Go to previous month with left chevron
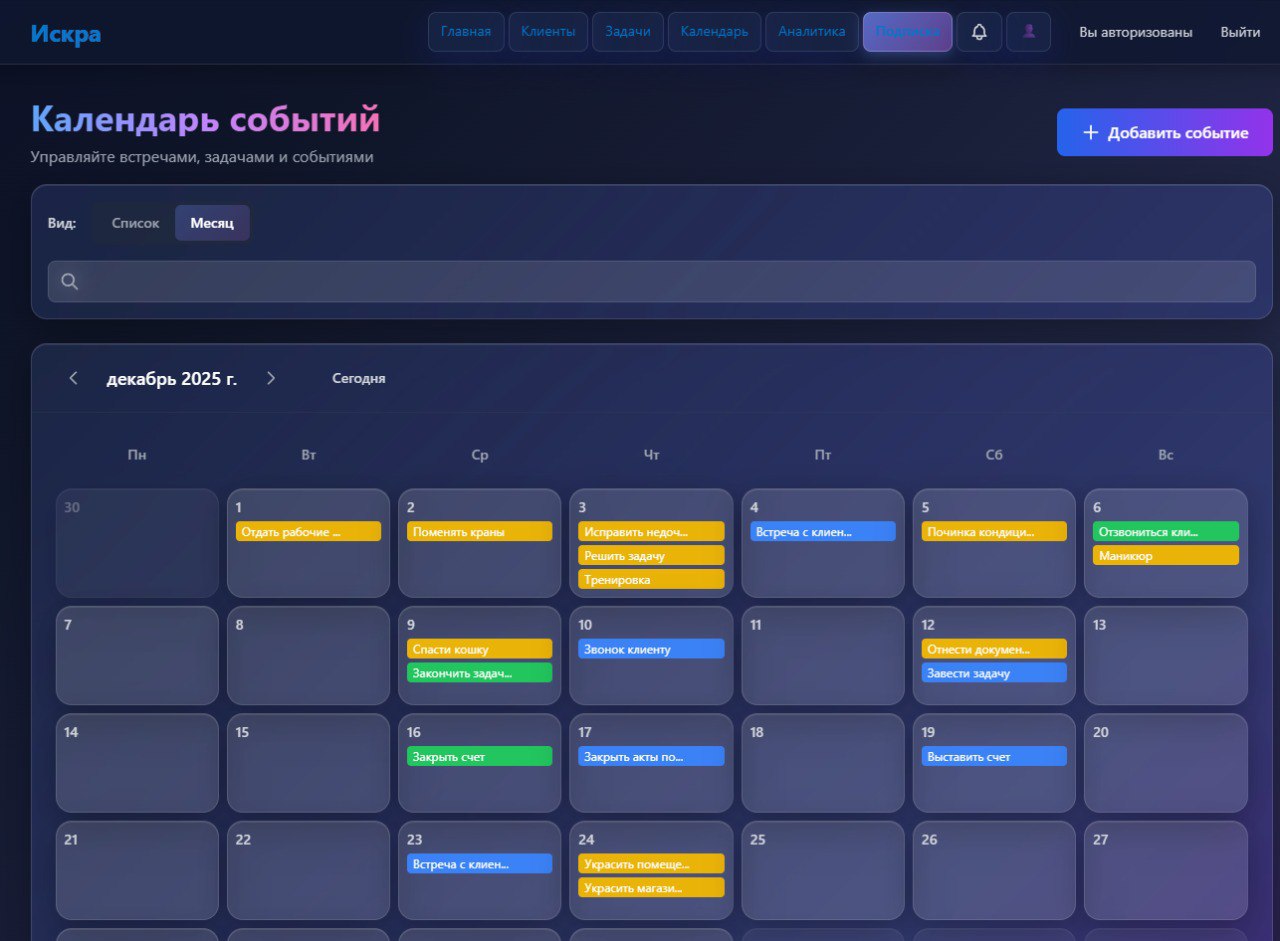1280x941 pixels. [x=73, y=378]
